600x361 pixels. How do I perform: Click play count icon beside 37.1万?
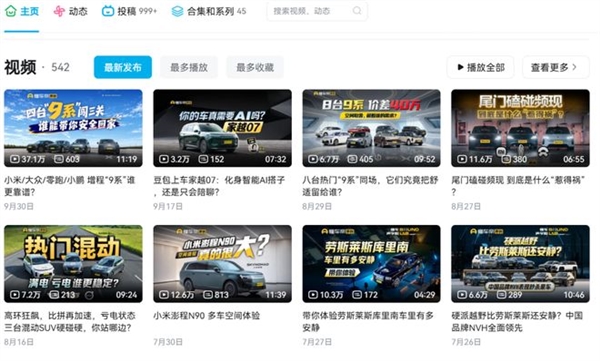pos(15,159)
